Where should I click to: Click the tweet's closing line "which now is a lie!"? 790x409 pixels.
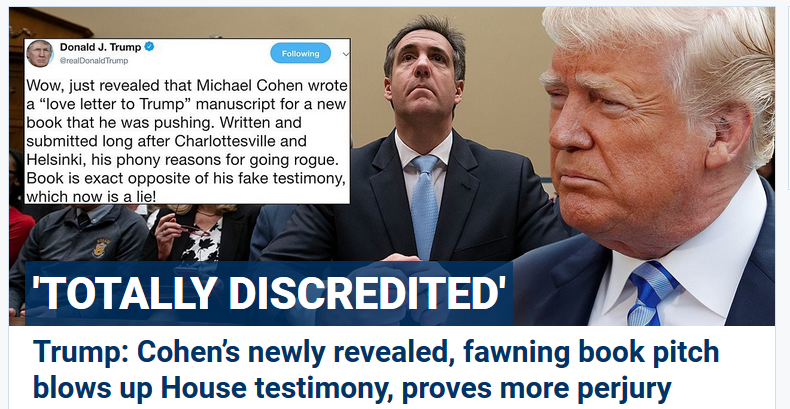click(x=91, y=196)
